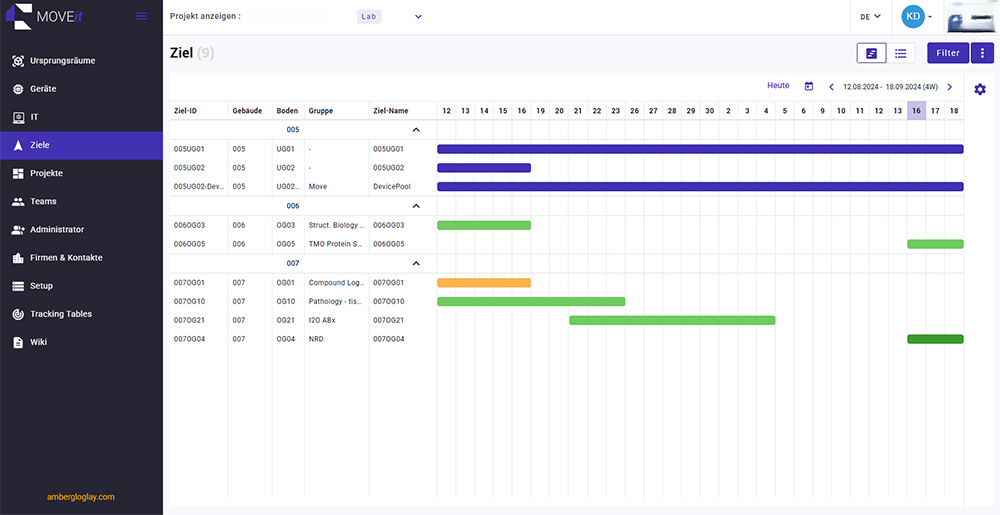Screen dimensions: 1000x515
Task: Collapse sidebar with hamburger menu icon
Action: pos(142,17)
